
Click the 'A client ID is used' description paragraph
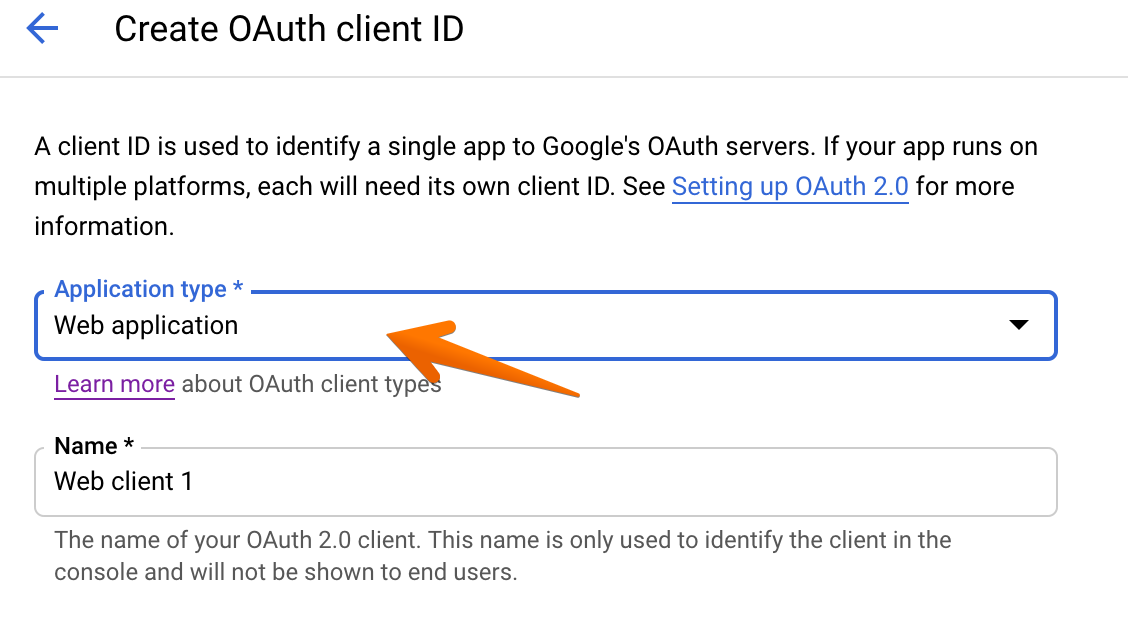(x=536, y=186)
